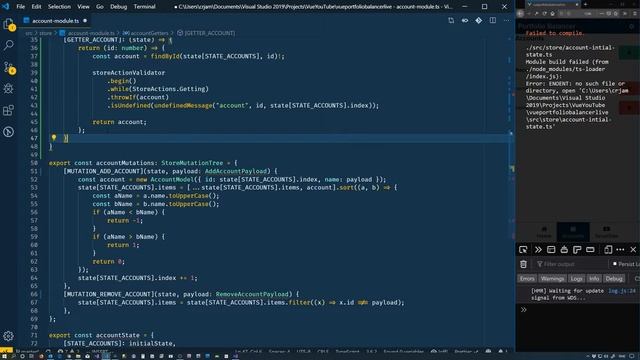Click the compare changes icon in editor toolbar
The height and width of the screenshot is (360, 640).
[x=451, y=20]
